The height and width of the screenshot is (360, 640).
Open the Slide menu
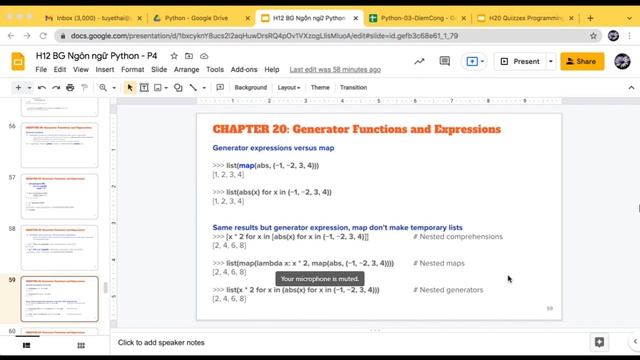(x=159, y=69)
